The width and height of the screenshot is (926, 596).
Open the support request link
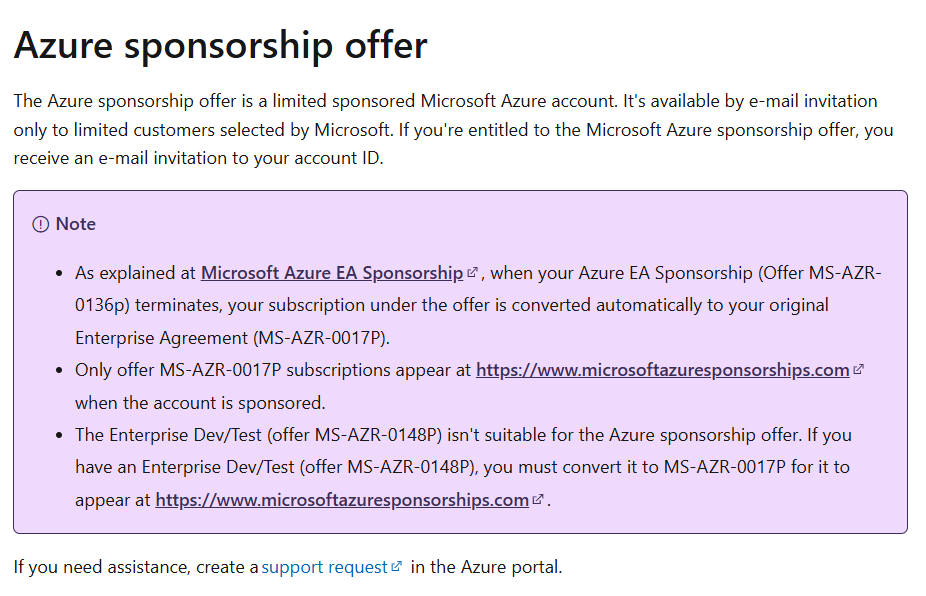click(324, 567)
